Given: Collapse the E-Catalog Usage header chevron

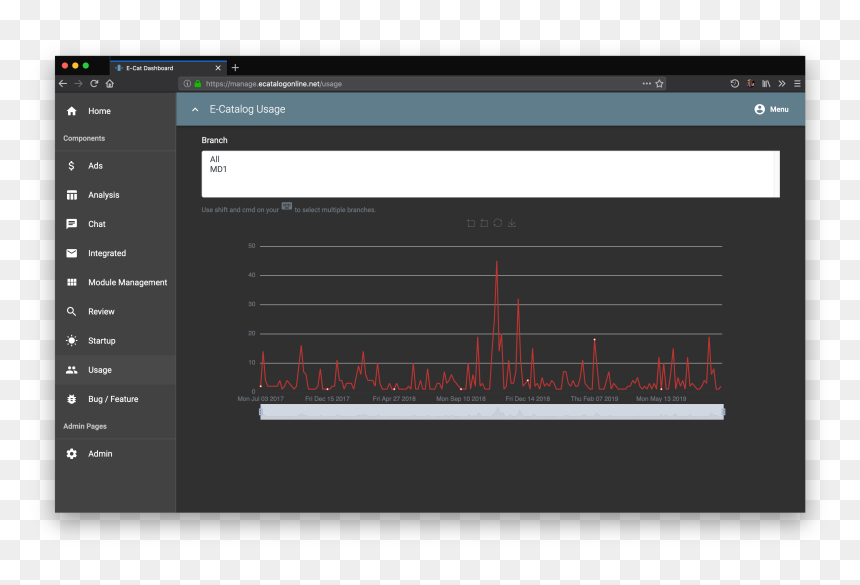Looking at the screenshot, I should pyautogui.click(x=195, y=110).
